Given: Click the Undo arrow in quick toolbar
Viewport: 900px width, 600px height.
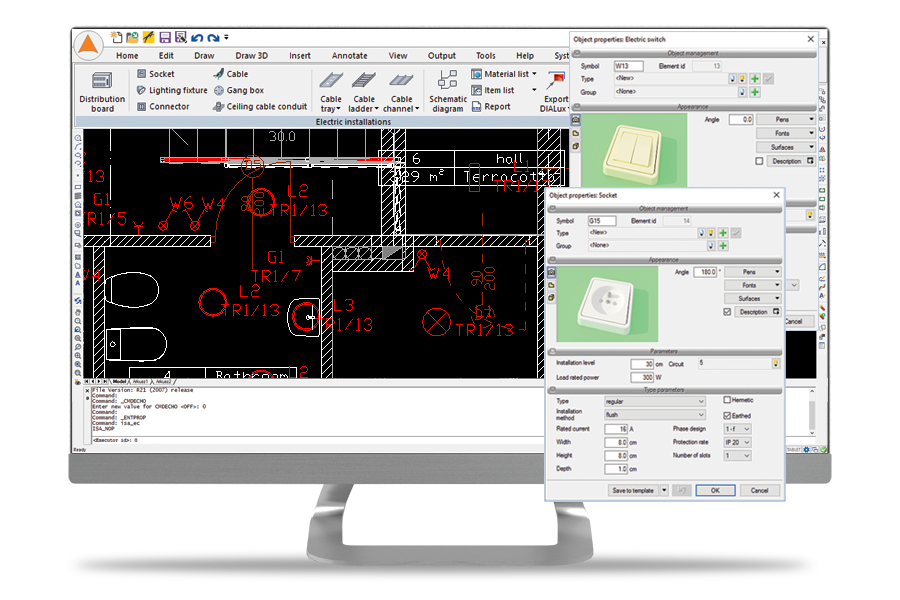Looking at the screenshot, I should pyautogui.click(x=197, y=38).
